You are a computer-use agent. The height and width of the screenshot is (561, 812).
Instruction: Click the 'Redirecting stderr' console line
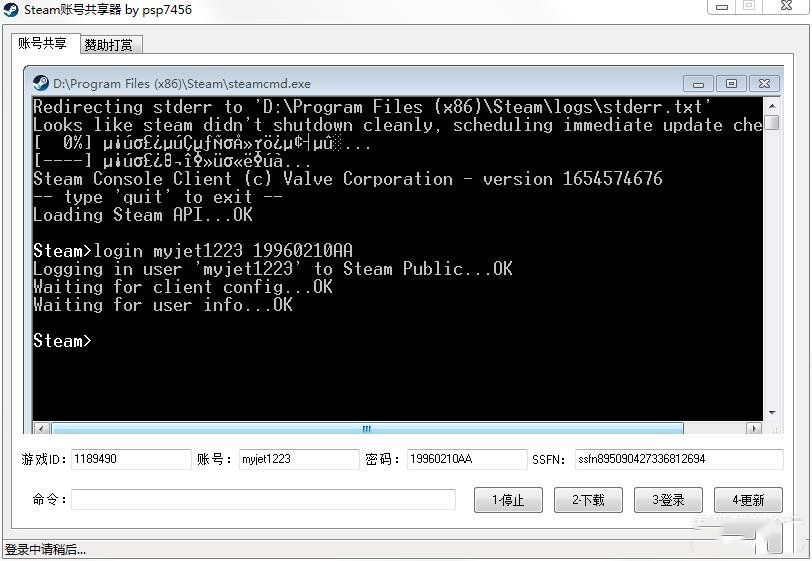click(x=372, y=107)
